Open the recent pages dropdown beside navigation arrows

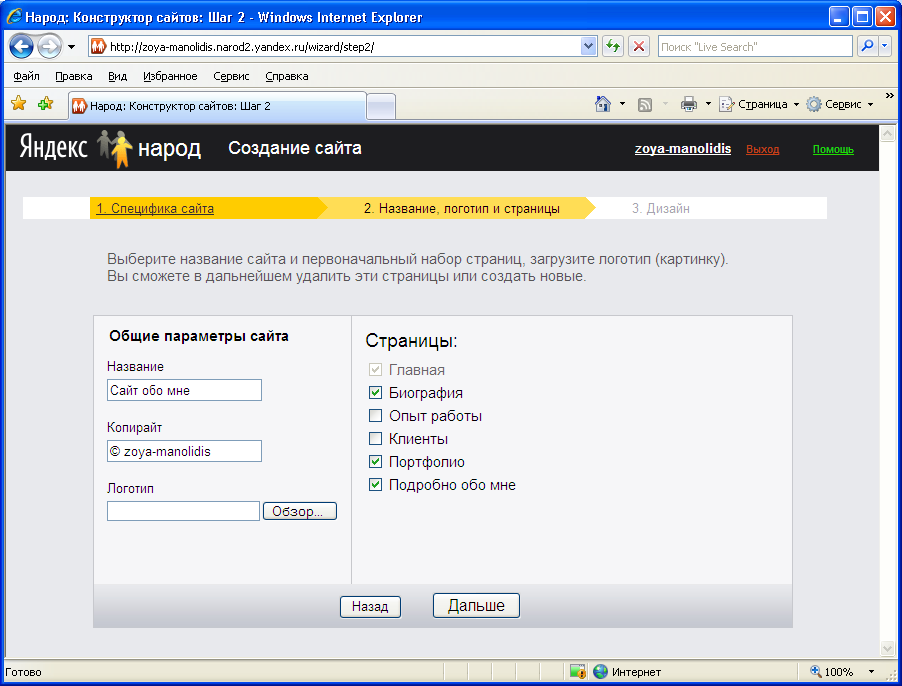71,47
